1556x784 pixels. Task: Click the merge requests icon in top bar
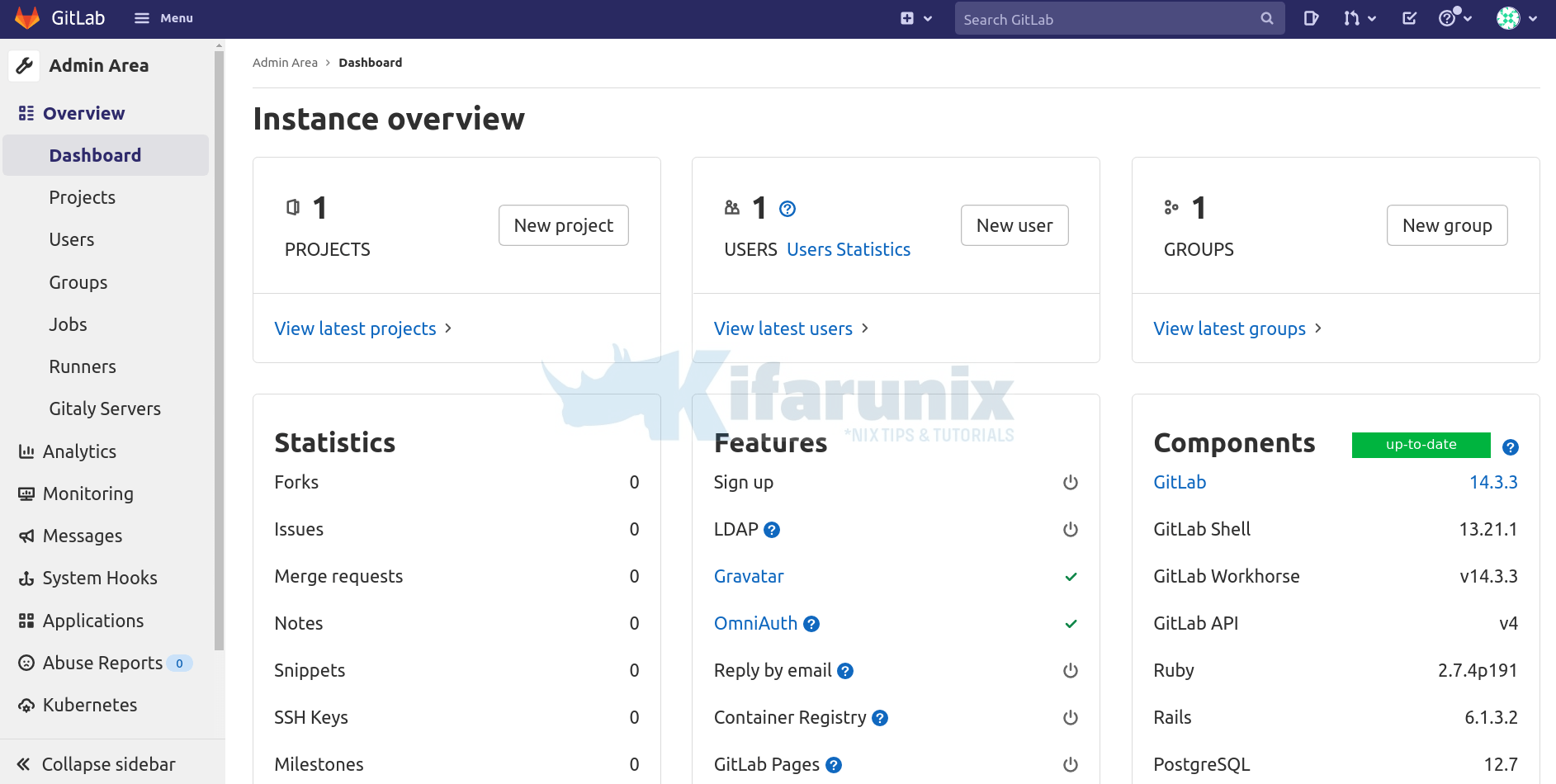[1355, 17]
